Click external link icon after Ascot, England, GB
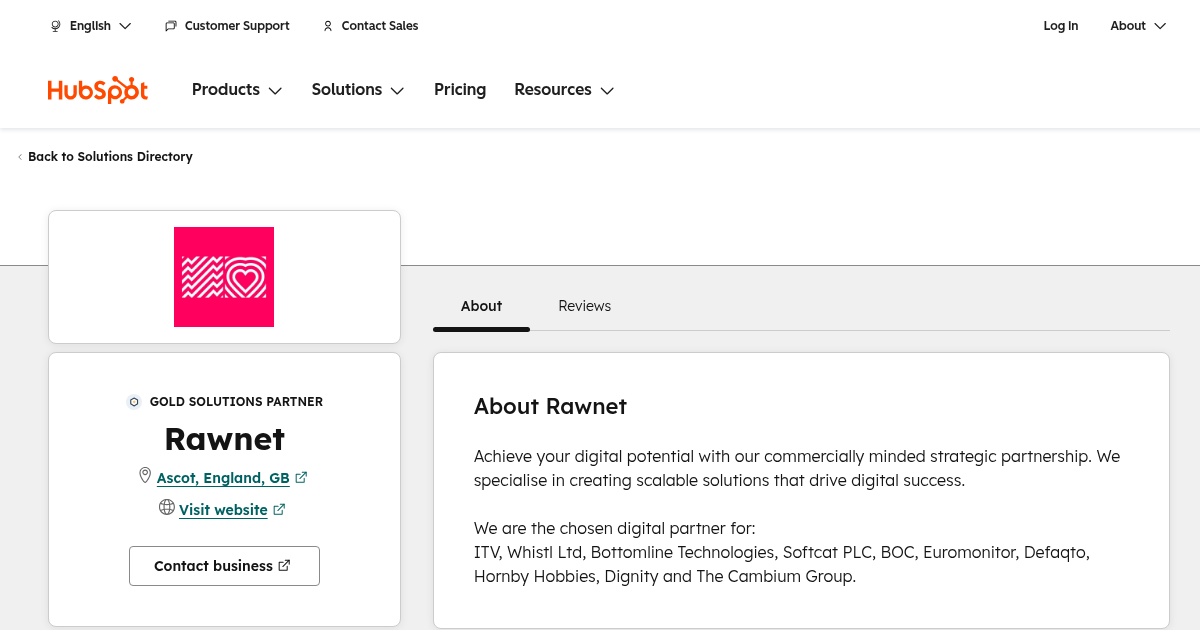Viewport: 1200px width, 630px height. pos(301,478)
